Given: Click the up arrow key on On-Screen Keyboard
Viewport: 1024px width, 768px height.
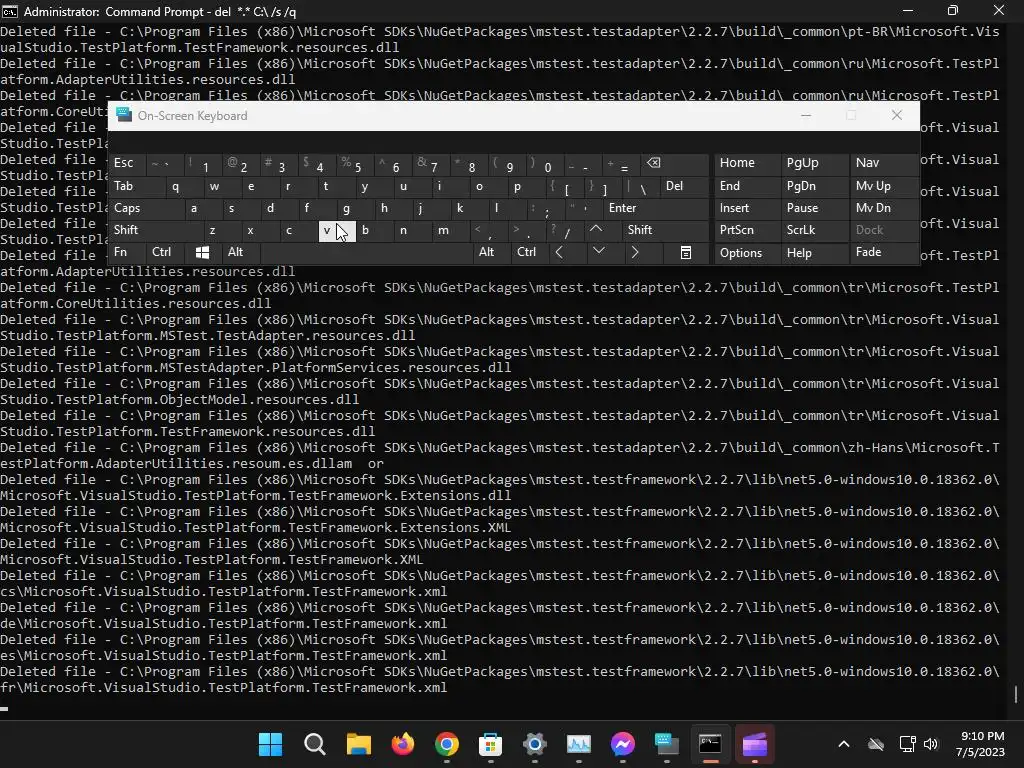Looking at the screenshot, I should point(596,230).
